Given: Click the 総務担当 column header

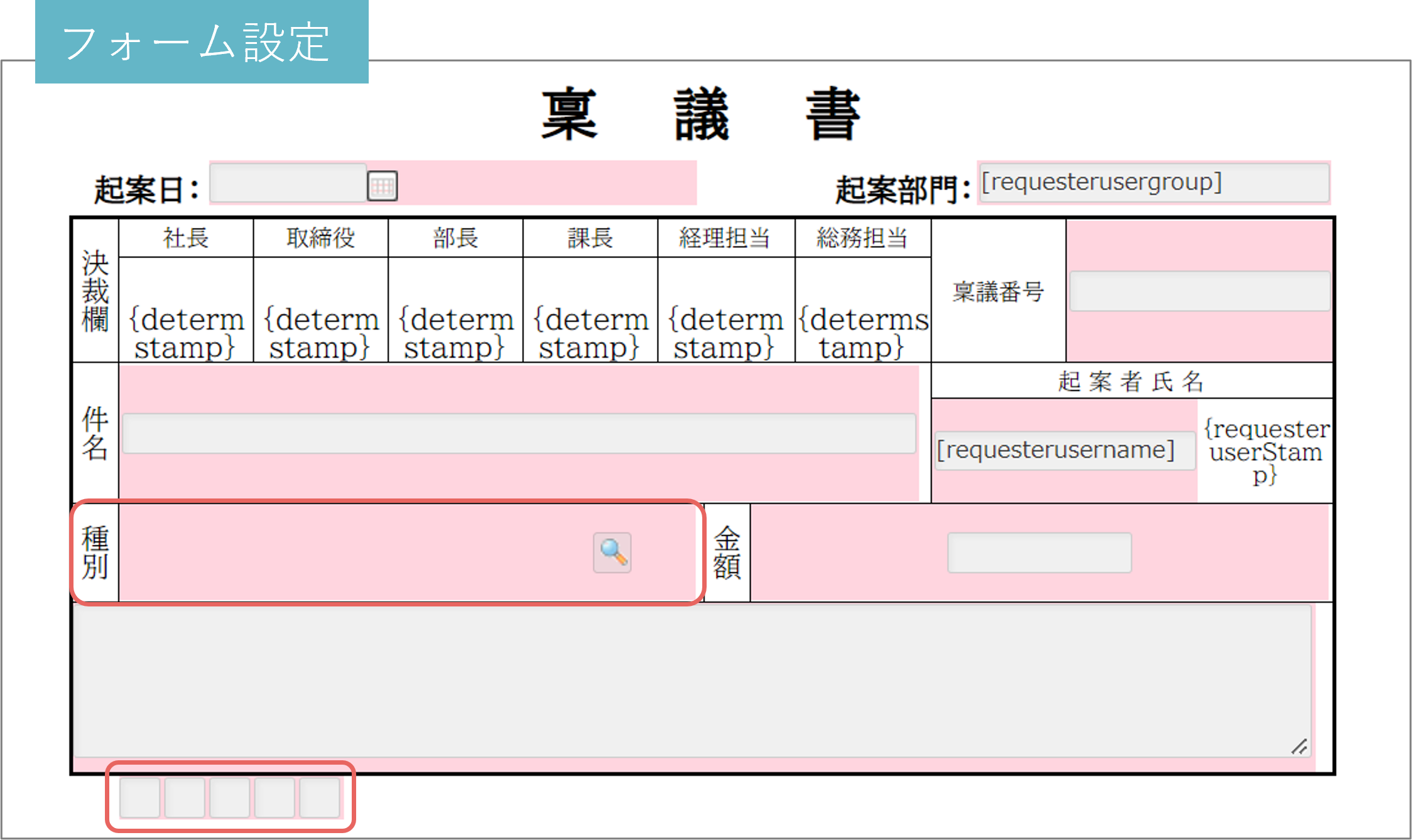Looking at the screenshot, I should [x=863, y=238].
